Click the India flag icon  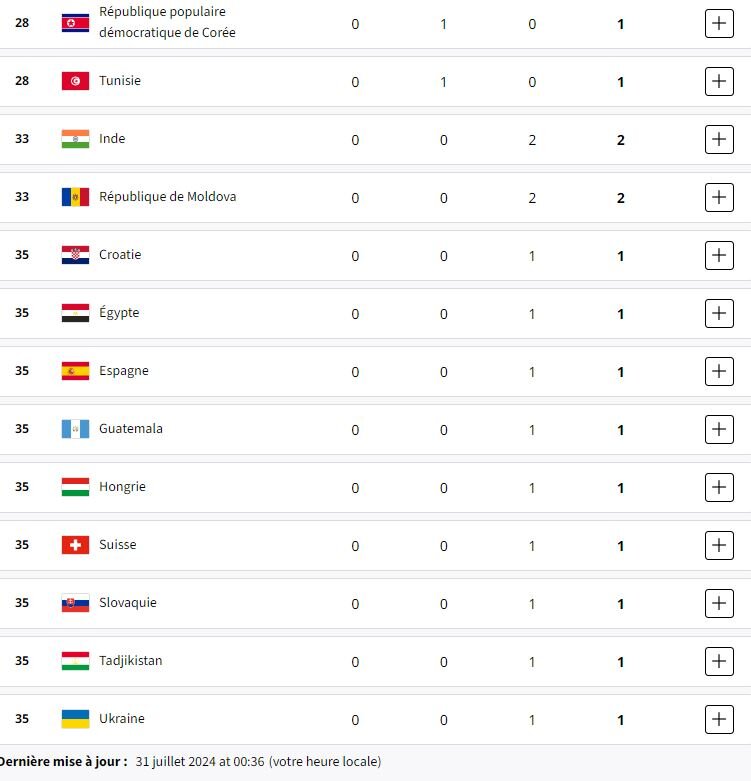coord(75,139)
